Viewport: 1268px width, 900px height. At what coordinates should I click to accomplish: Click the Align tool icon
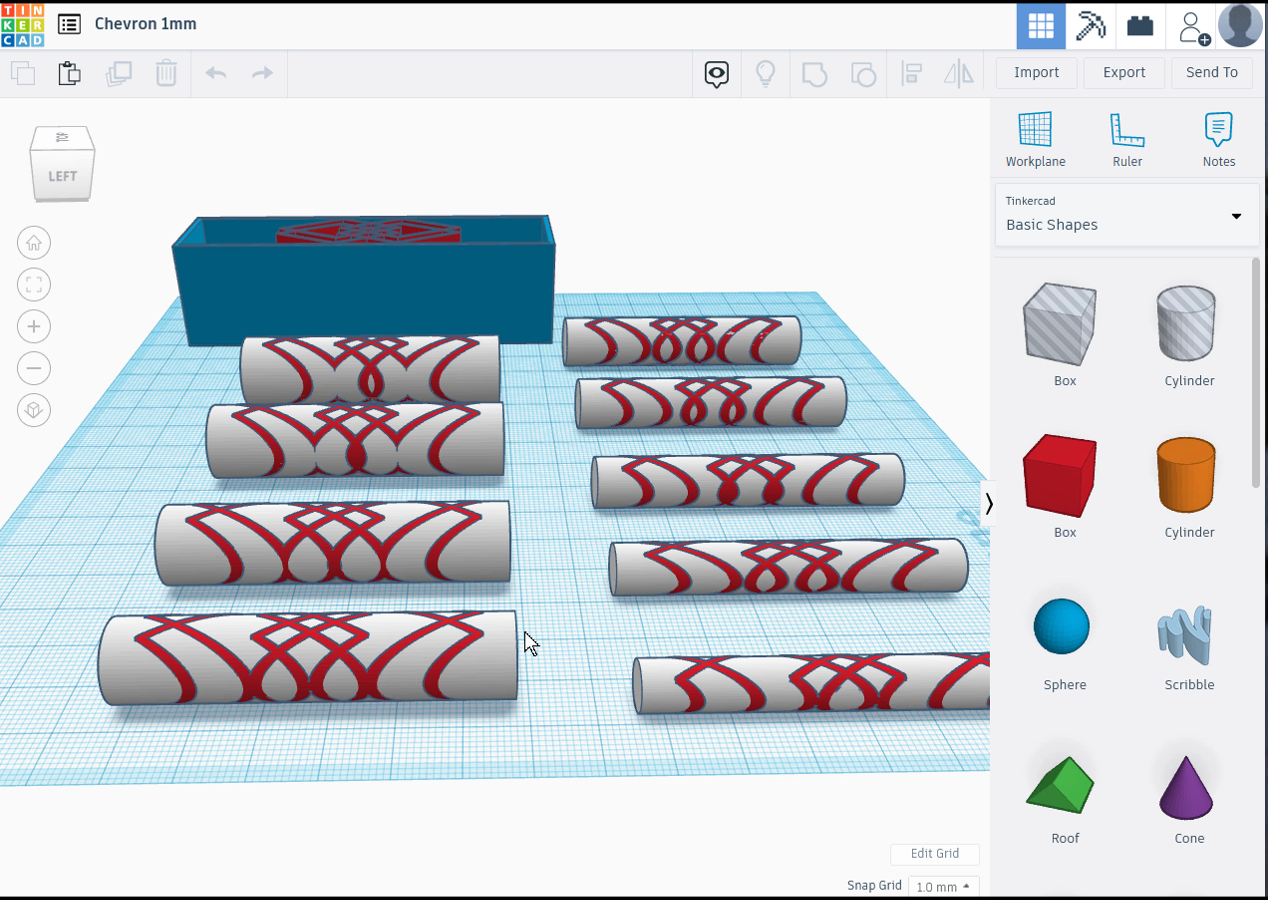pos(911,74)
